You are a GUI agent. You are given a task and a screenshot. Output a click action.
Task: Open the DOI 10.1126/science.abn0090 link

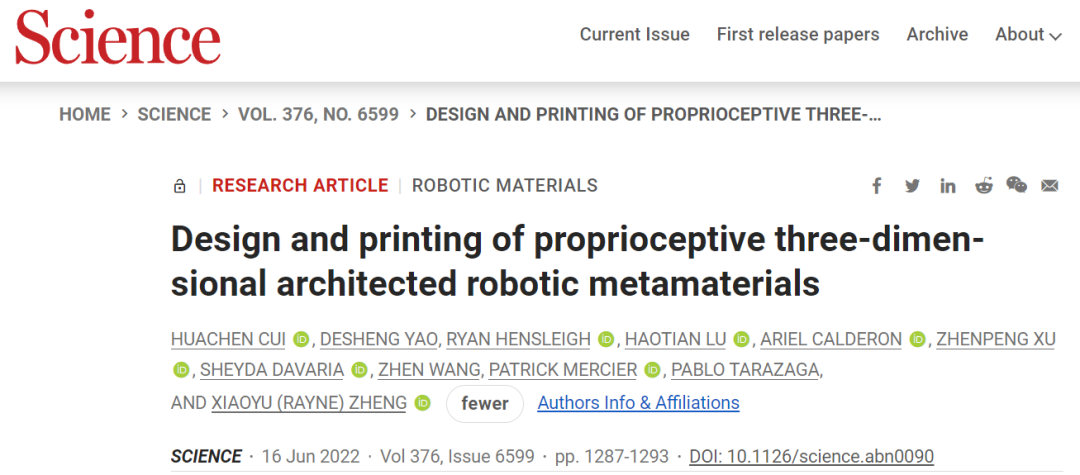pos(811,456)
